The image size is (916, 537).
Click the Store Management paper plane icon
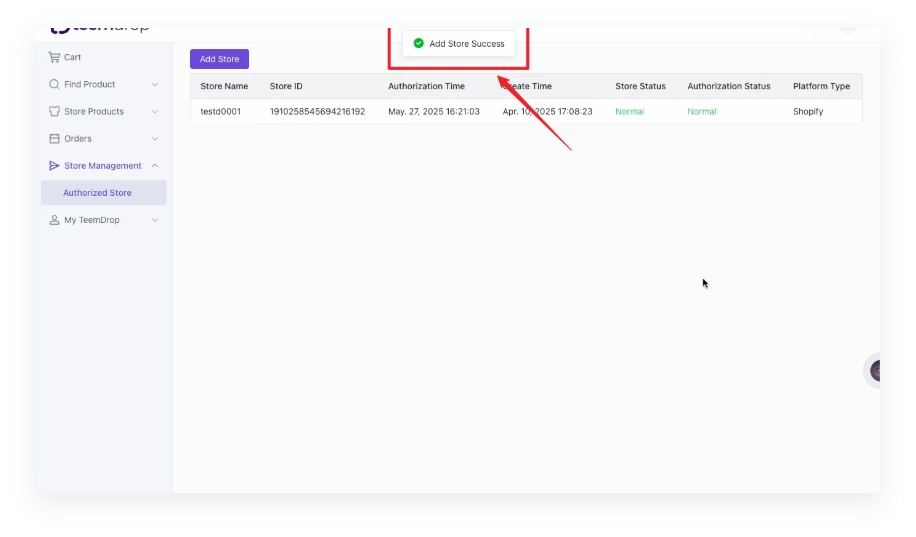pos(54,165)
